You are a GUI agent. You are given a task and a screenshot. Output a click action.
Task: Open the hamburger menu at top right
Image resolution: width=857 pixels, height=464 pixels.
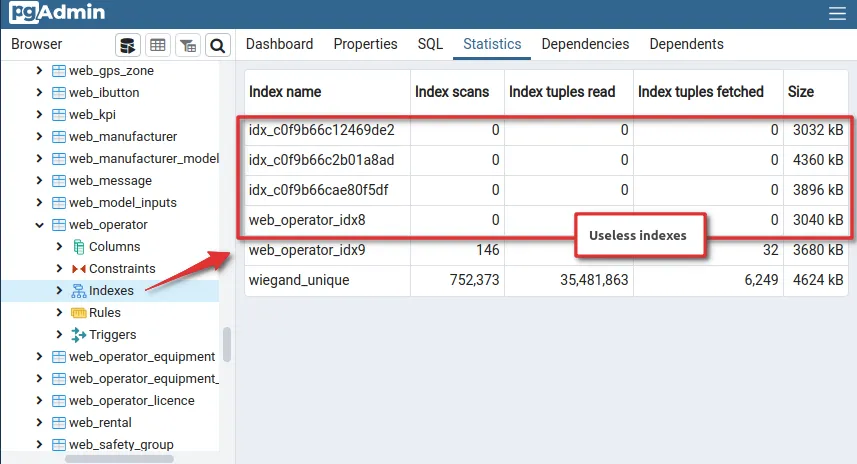(x=837, y=13)
